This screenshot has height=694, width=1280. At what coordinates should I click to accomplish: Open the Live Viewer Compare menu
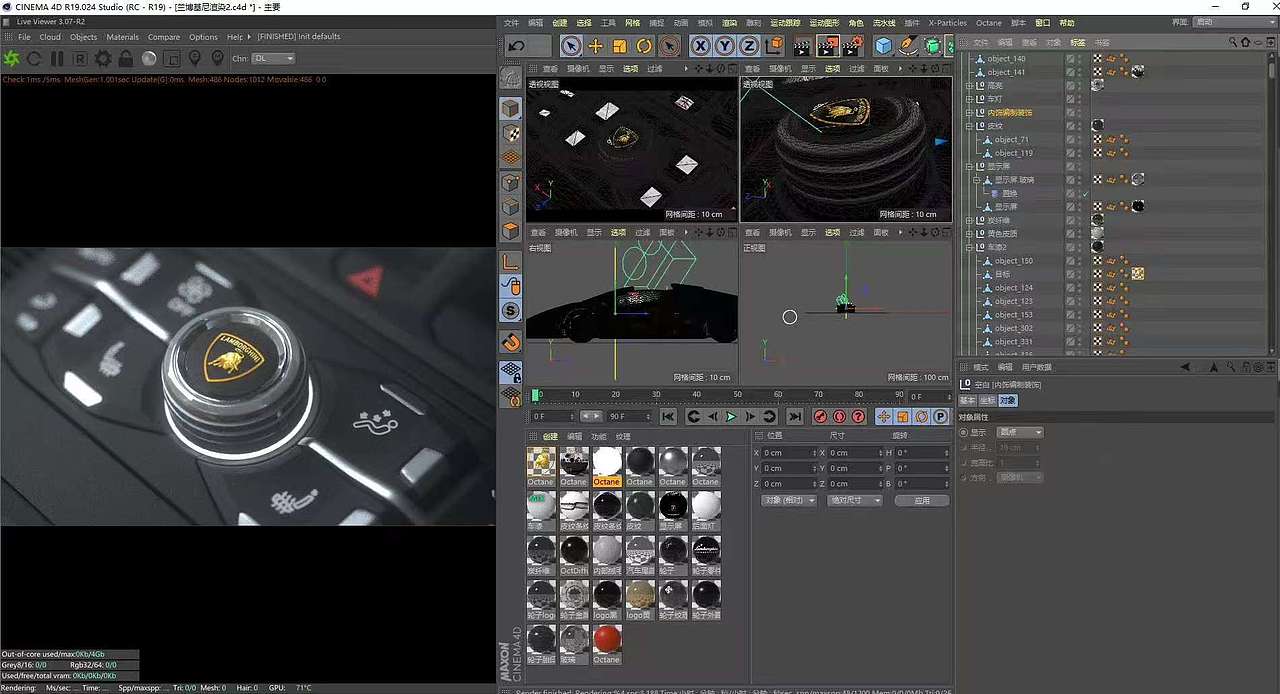(x=164, y=37)
